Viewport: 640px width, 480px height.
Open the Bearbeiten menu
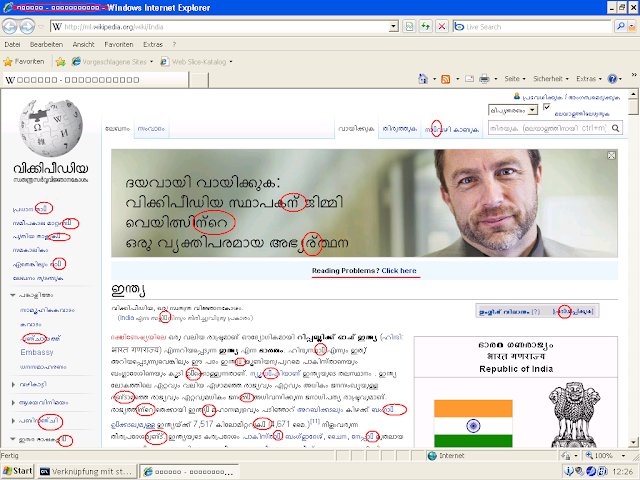click(46, 44)
